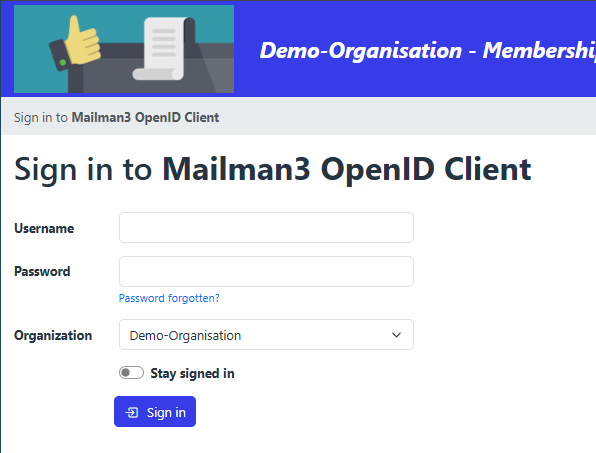Click the Organization field label
The width and height of the screenshot is (596, 453).
[53, 335]
